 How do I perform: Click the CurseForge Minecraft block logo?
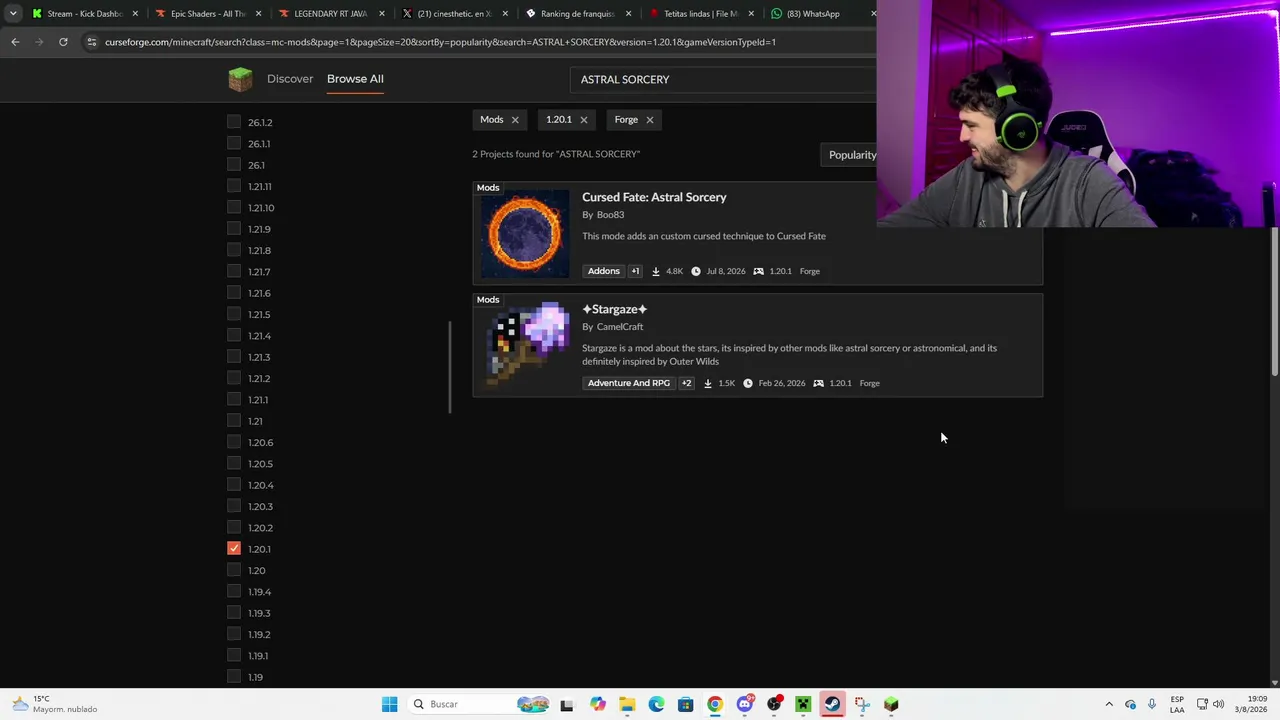(x=240, y=79)
